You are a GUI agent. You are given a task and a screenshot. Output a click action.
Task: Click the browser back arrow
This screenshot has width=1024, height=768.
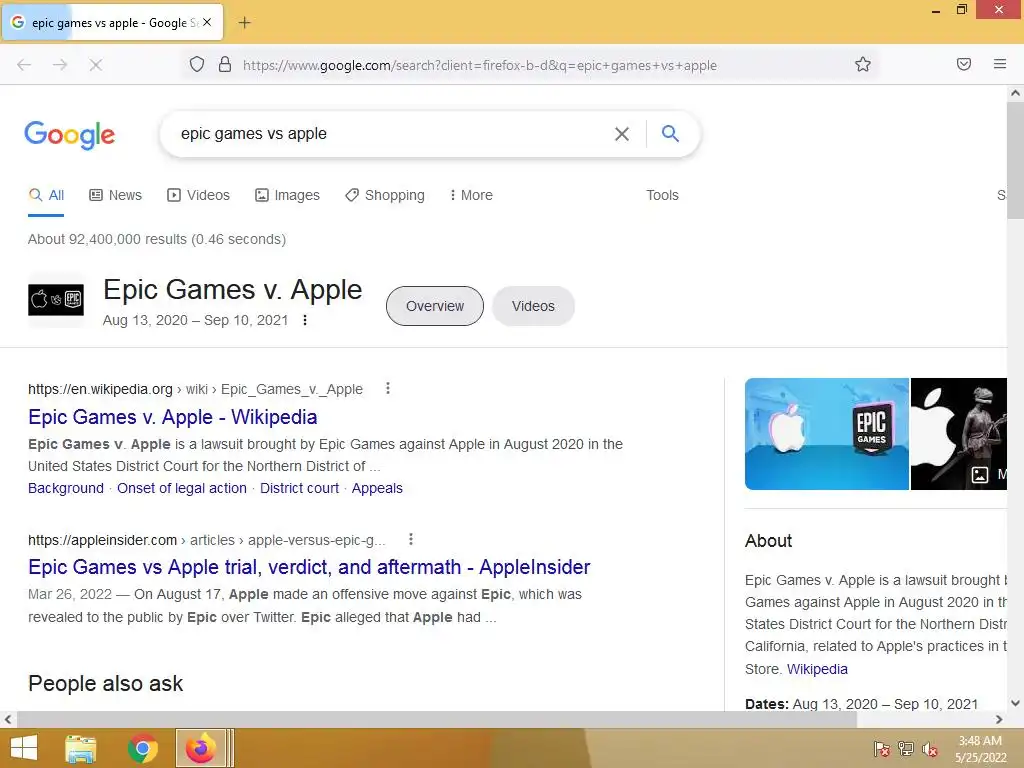(x=24, y=65)
